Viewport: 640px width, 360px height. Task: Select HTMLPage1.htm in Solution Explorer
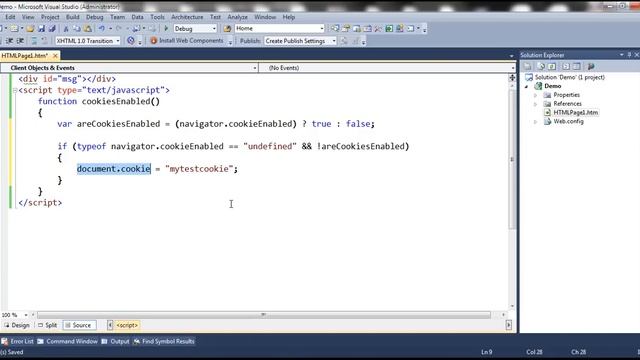(x=576, y=113)
